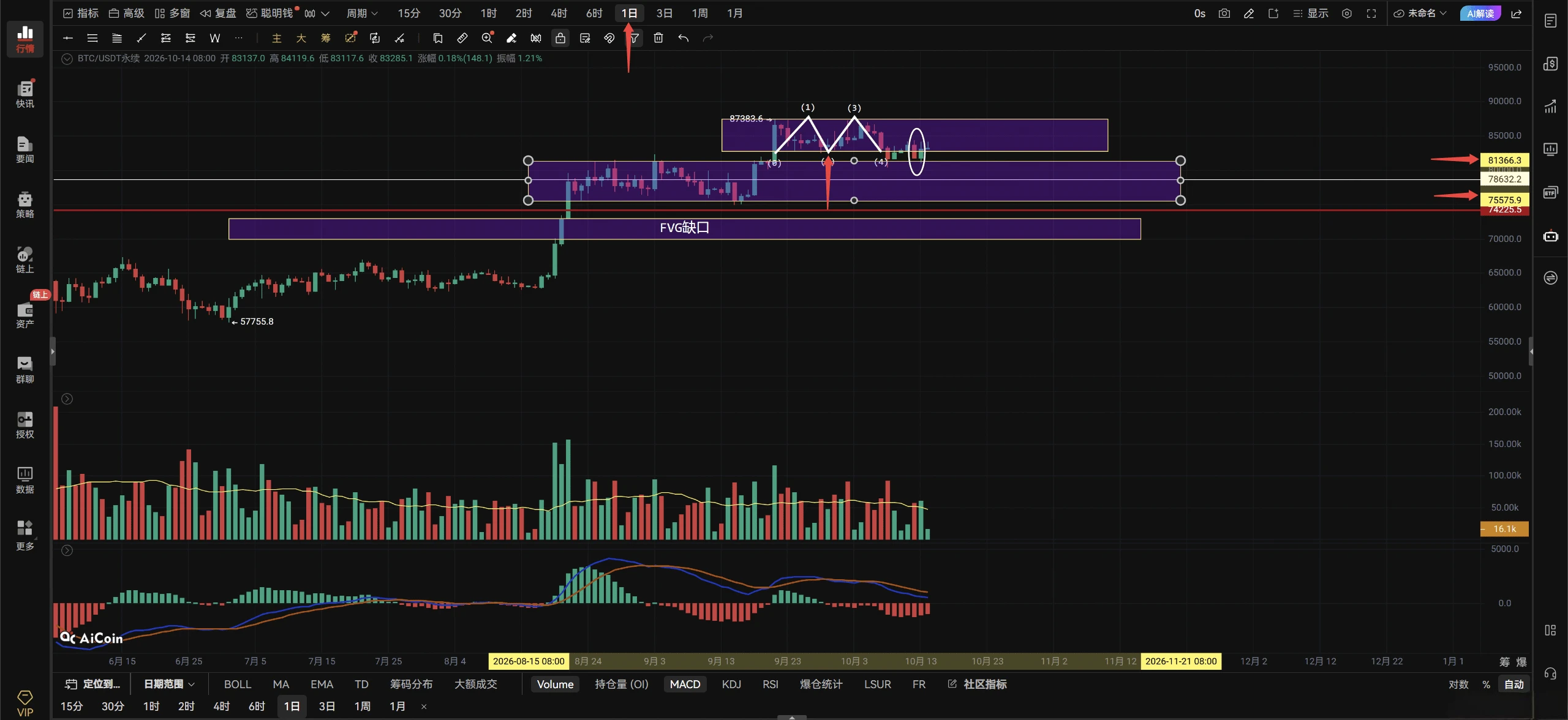Switch to 4时 timeframe in top bar
The image size is (1568, 720).
tap(559, 13)
